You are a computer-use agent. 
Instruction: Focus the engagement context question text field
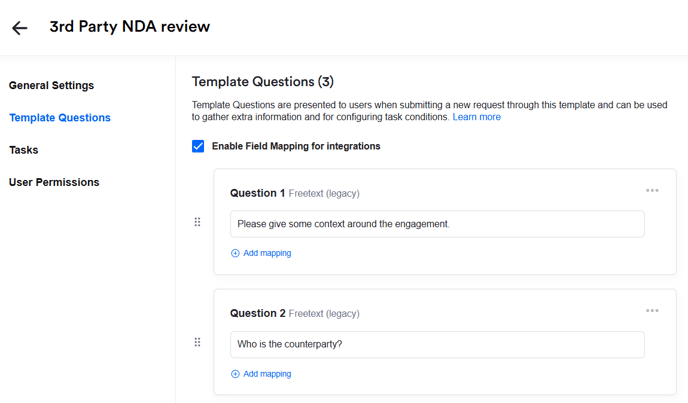tap(437, 224)
